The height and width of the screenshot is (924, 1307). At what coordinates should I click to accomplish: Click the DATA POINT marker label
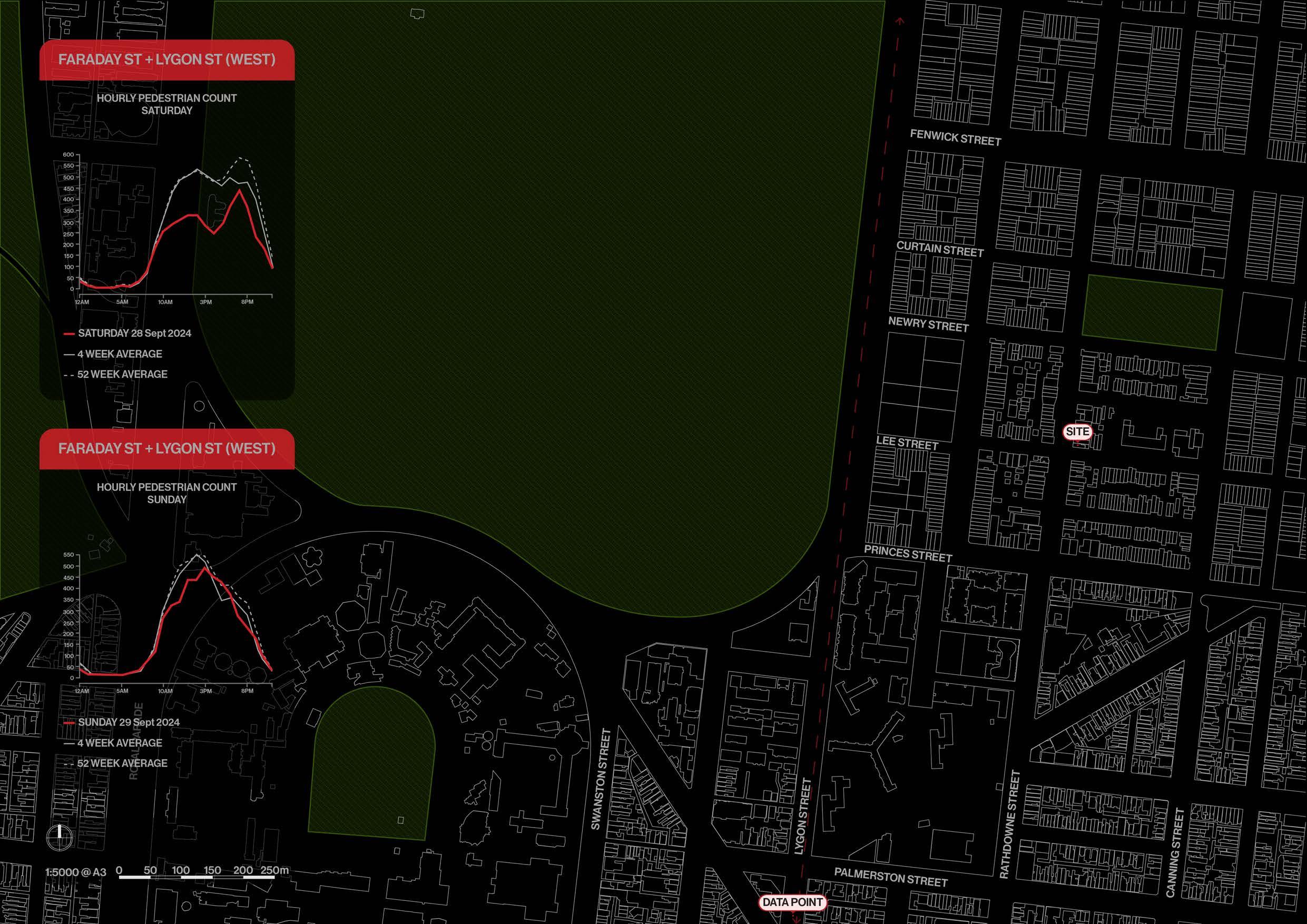pyautogui.click(x=792, y=902)
